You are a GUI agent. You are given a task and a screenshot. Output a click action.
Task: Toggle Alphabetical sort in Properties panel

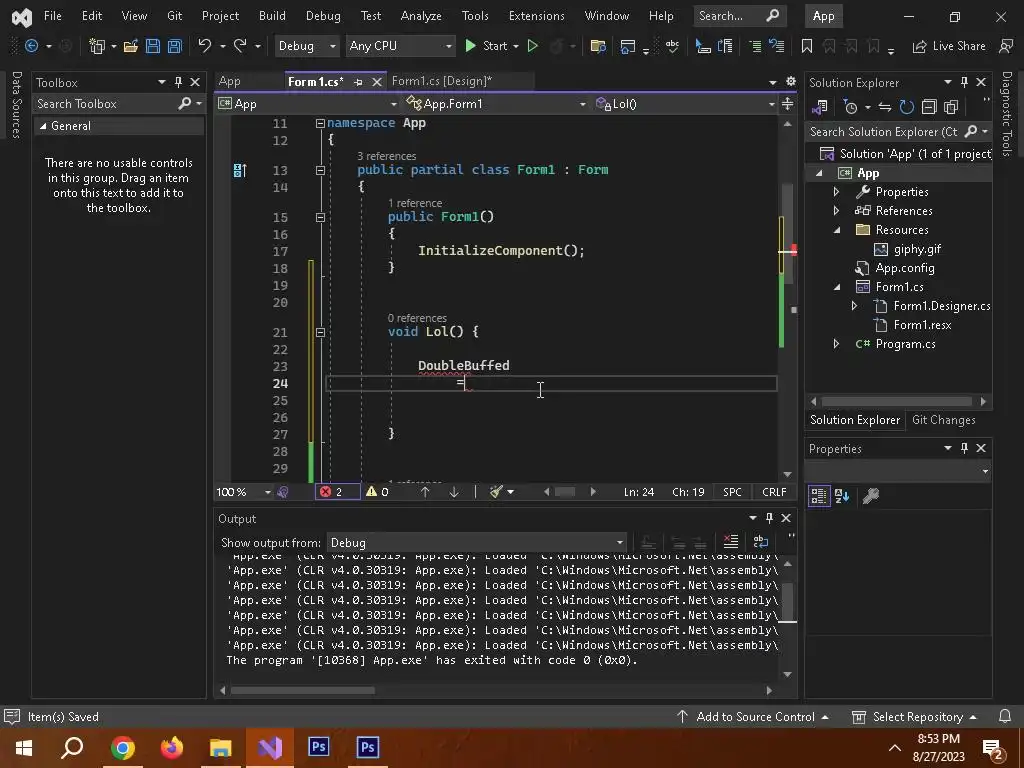pos(842,496)
